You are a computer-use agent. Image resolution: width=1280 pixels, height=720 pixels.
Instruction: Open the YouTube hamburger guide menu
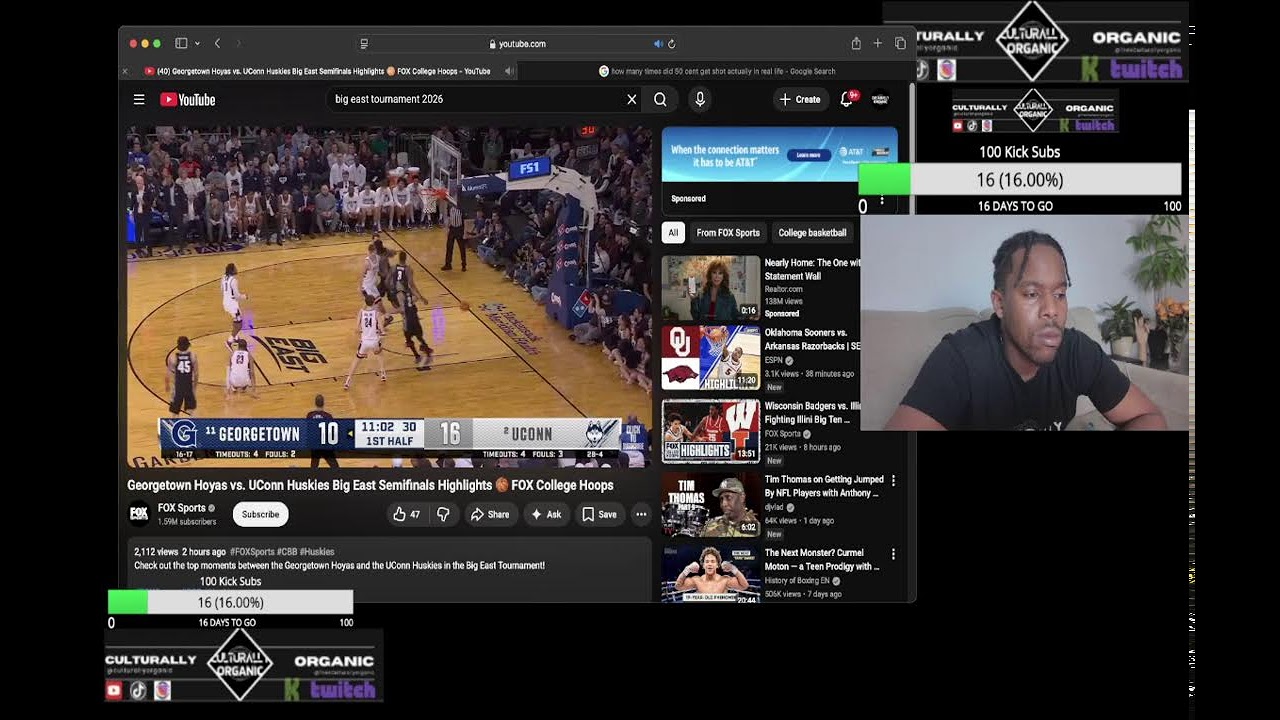139,99
